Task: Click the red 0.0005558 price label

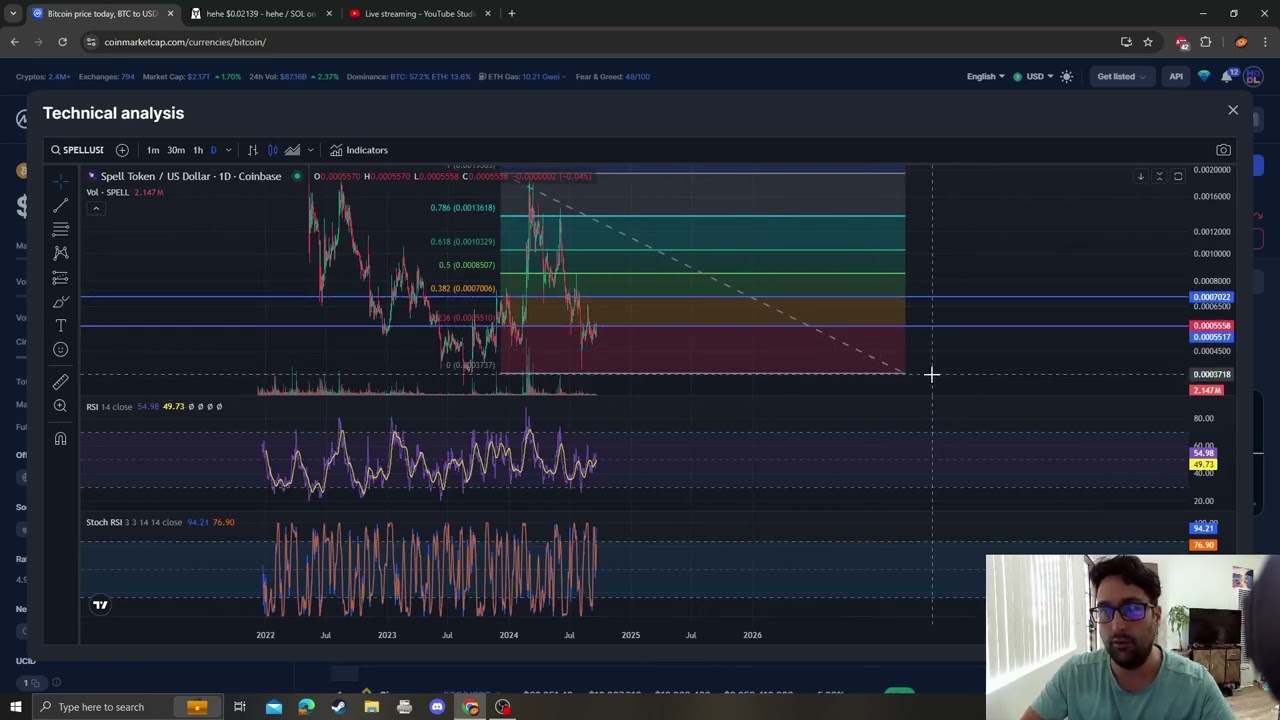Action: tap(1212, 326)
